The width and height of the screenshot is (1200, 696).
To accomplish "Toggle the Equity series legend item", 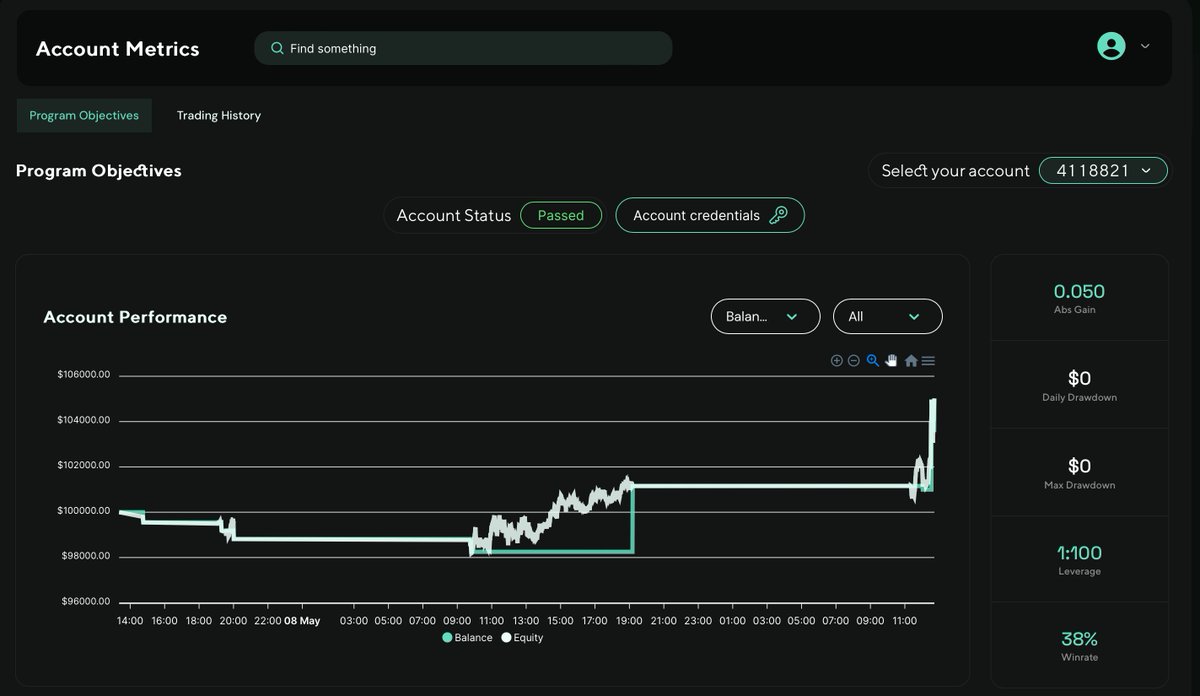I will (522, 637).
